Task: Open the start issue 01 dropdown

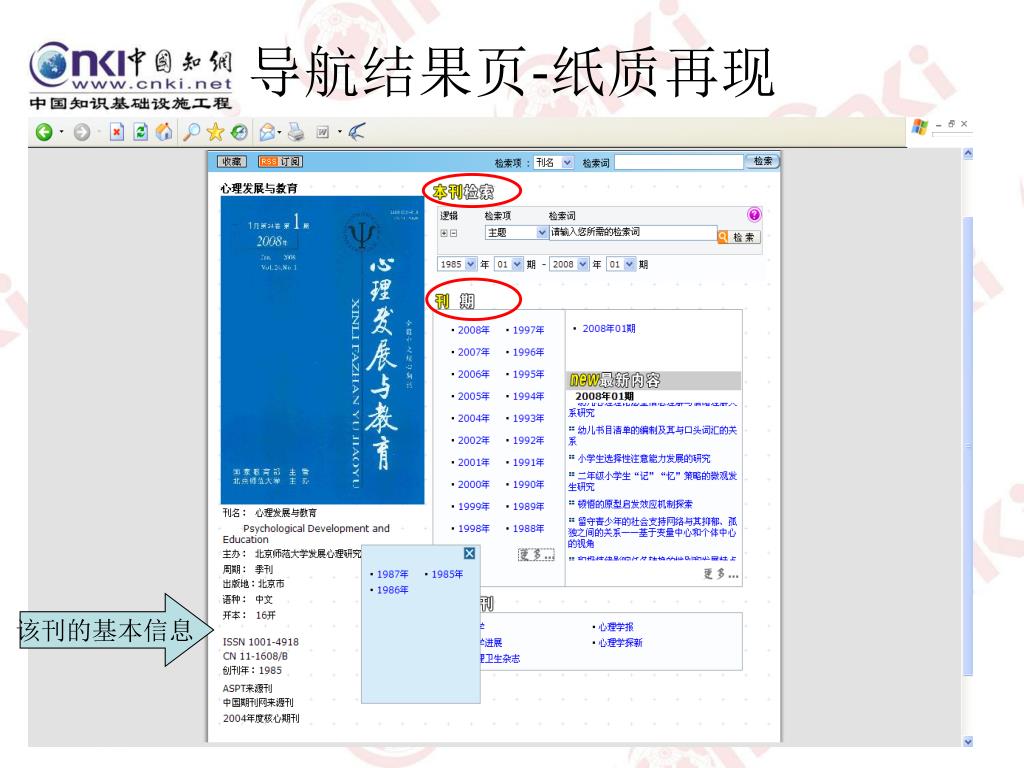Action: pyautogui.click(x=517, y=264)
